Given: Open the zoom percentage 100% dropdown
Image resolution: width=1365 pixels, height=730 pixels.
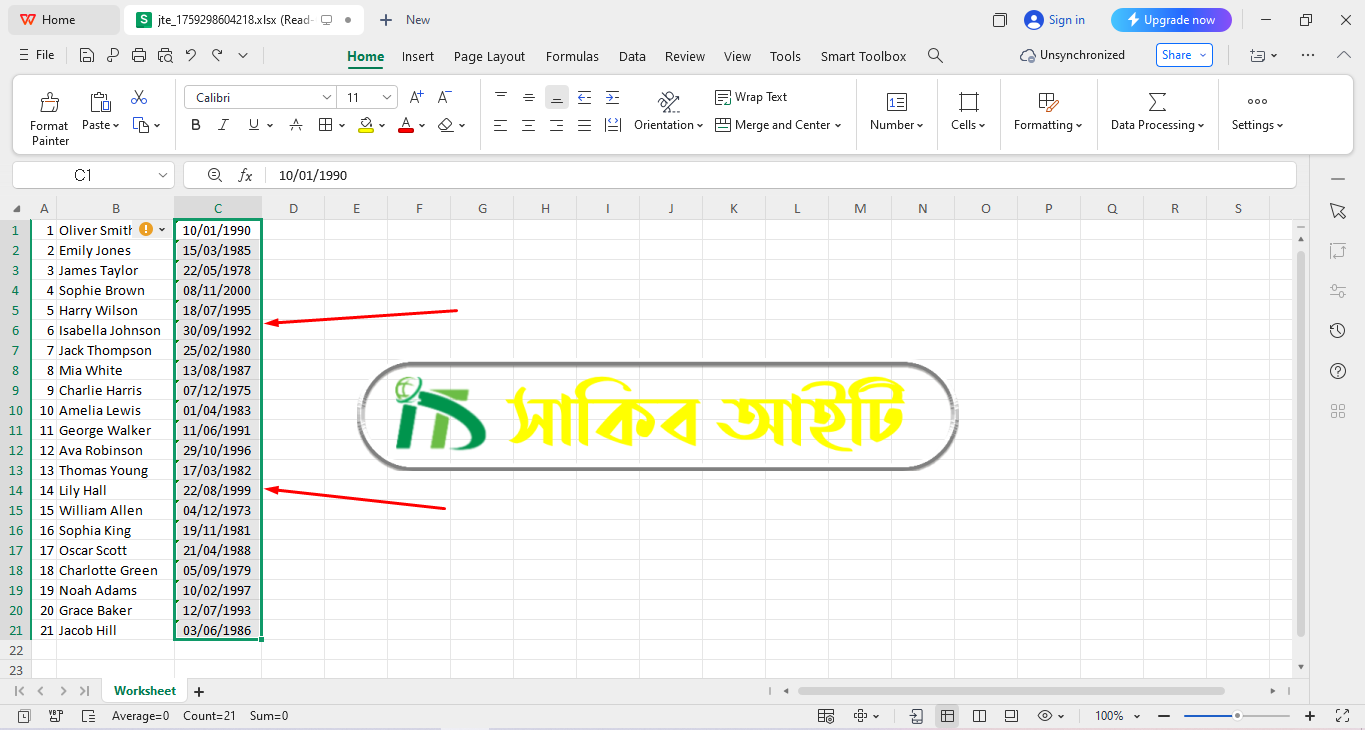Looking at the screenshot, I should coord(1115,716).
